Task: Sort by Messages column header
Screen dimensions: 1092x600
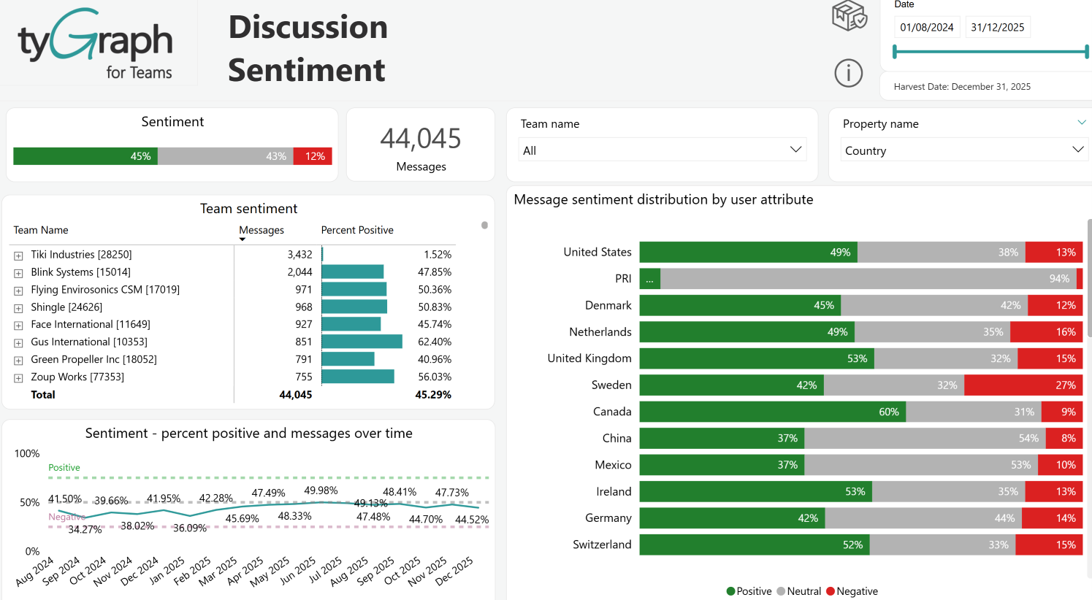Action: [x=261, y=230]
